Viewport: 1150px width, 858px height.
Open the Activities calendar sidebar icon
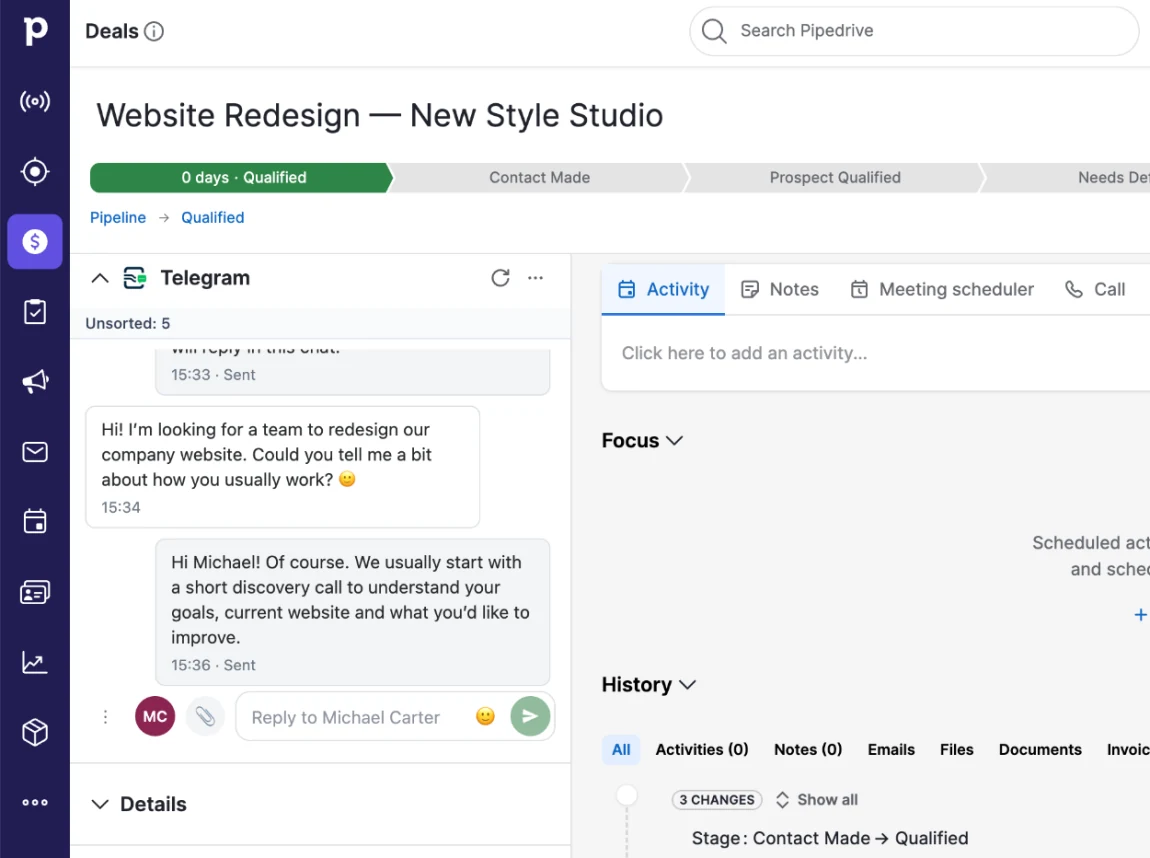(34, 521)
